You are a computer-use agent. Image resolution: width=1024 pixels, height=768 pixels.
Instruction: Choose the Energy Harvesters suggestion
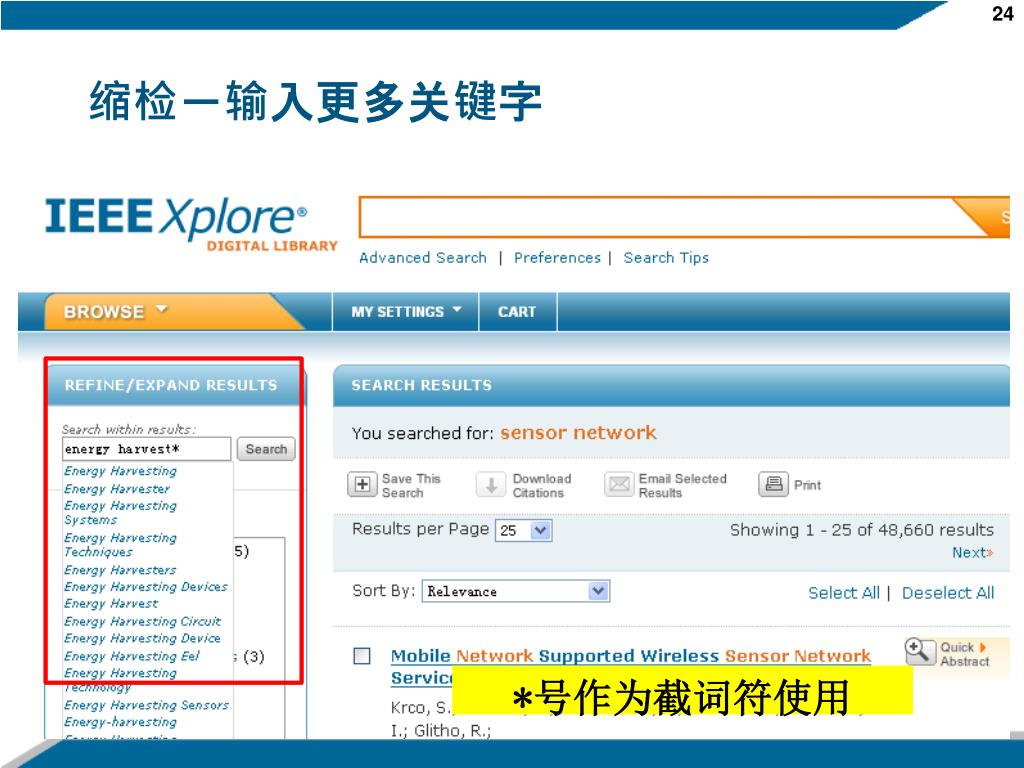(x=120, y=570)
